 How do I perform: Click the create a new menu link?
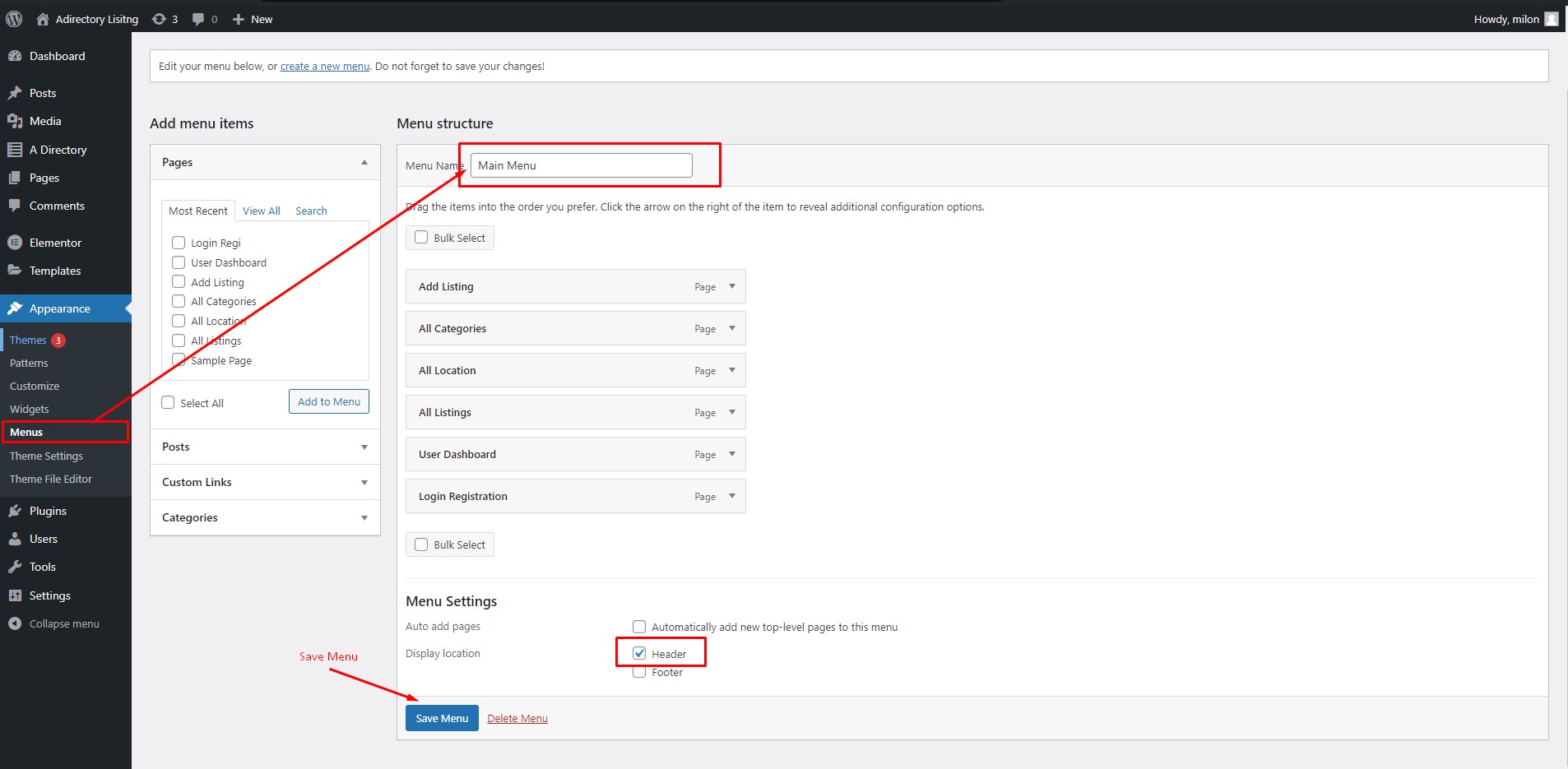click(324, 66)
